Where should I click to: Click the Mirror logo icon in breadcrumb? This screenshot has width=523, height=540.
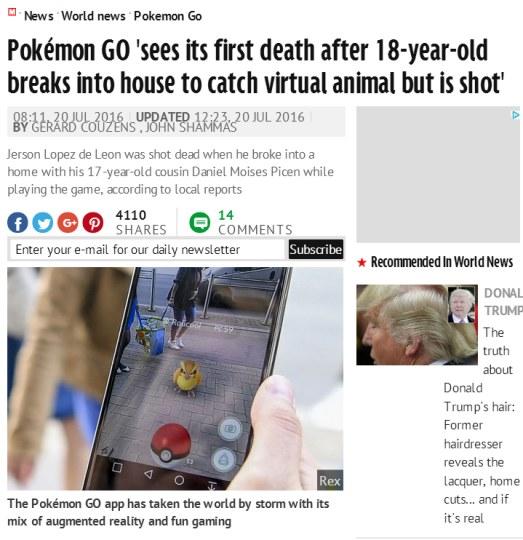[x=12, y=12]
